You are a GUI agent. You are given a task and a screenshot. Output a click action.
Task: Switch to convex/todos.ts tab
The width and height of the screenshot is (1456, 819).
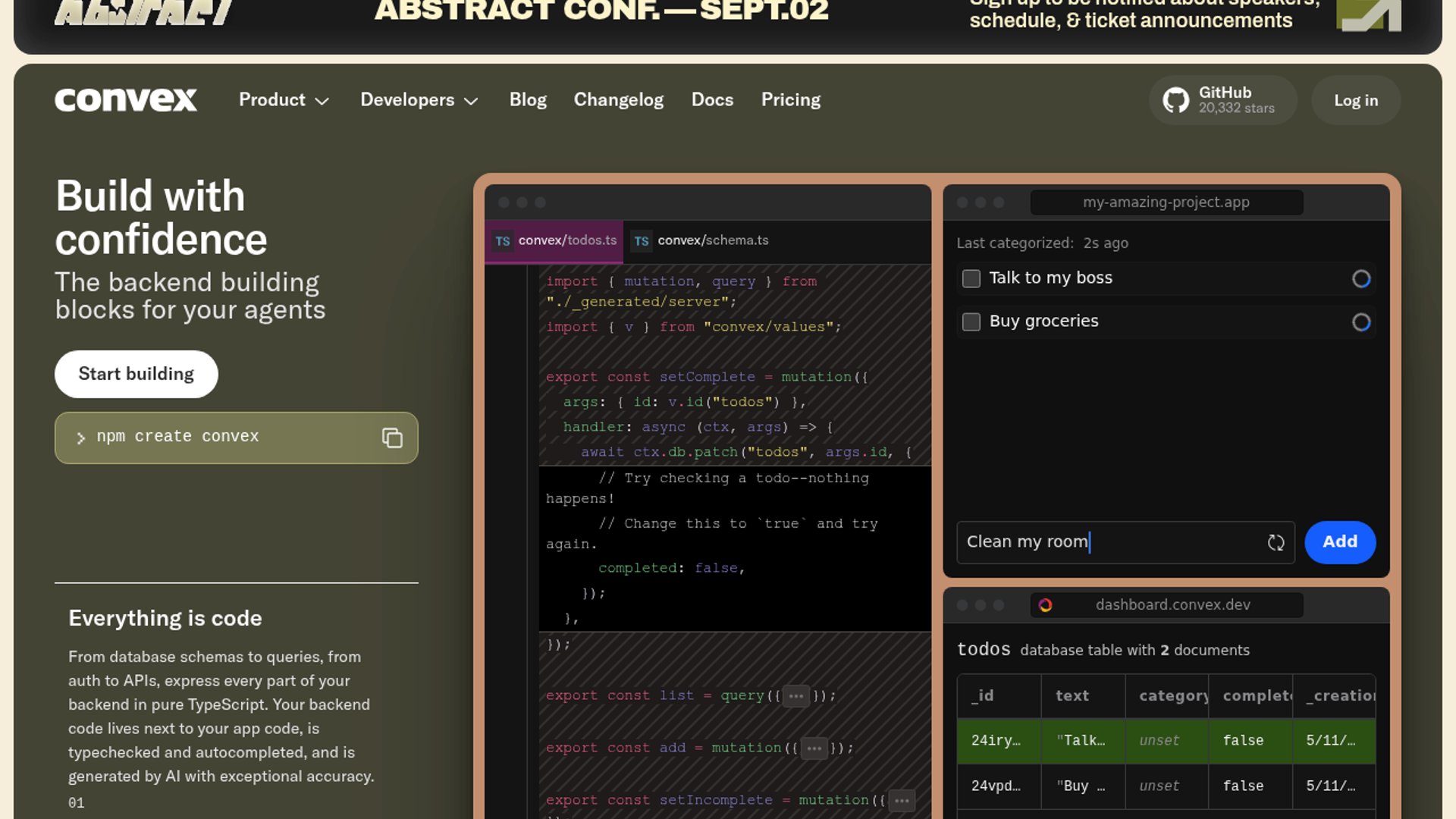click(554, 241)
